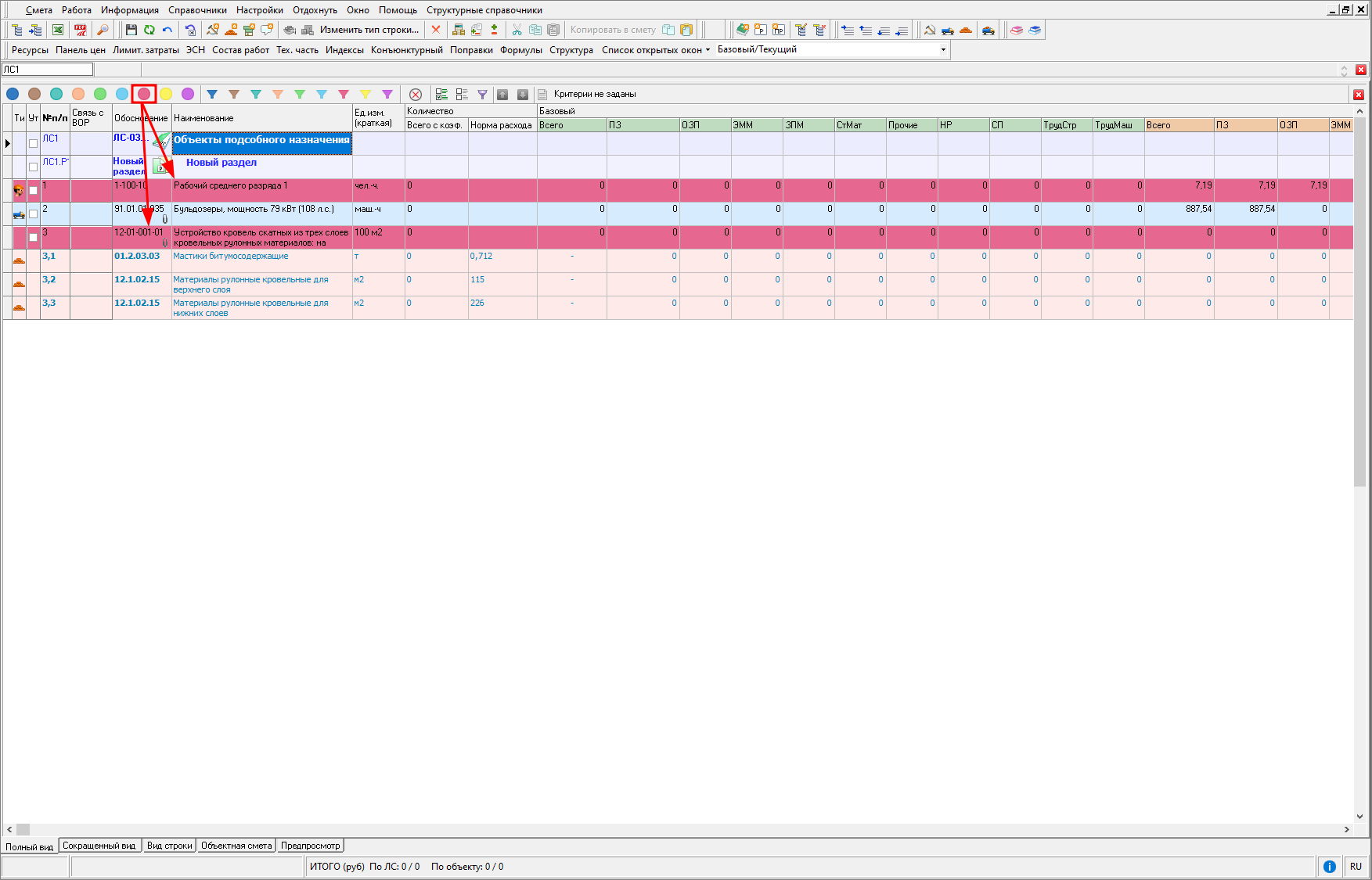Image resolution: width=1372 pixels, height=880 pixels.
Task: Click the magnifier search icon
Action: [x=102, y=30]
